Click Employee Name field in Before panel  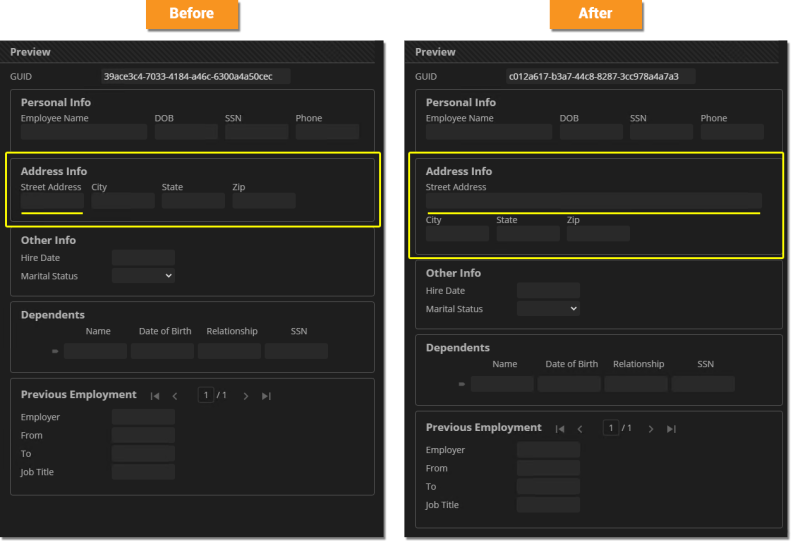[x=84, y=132]
